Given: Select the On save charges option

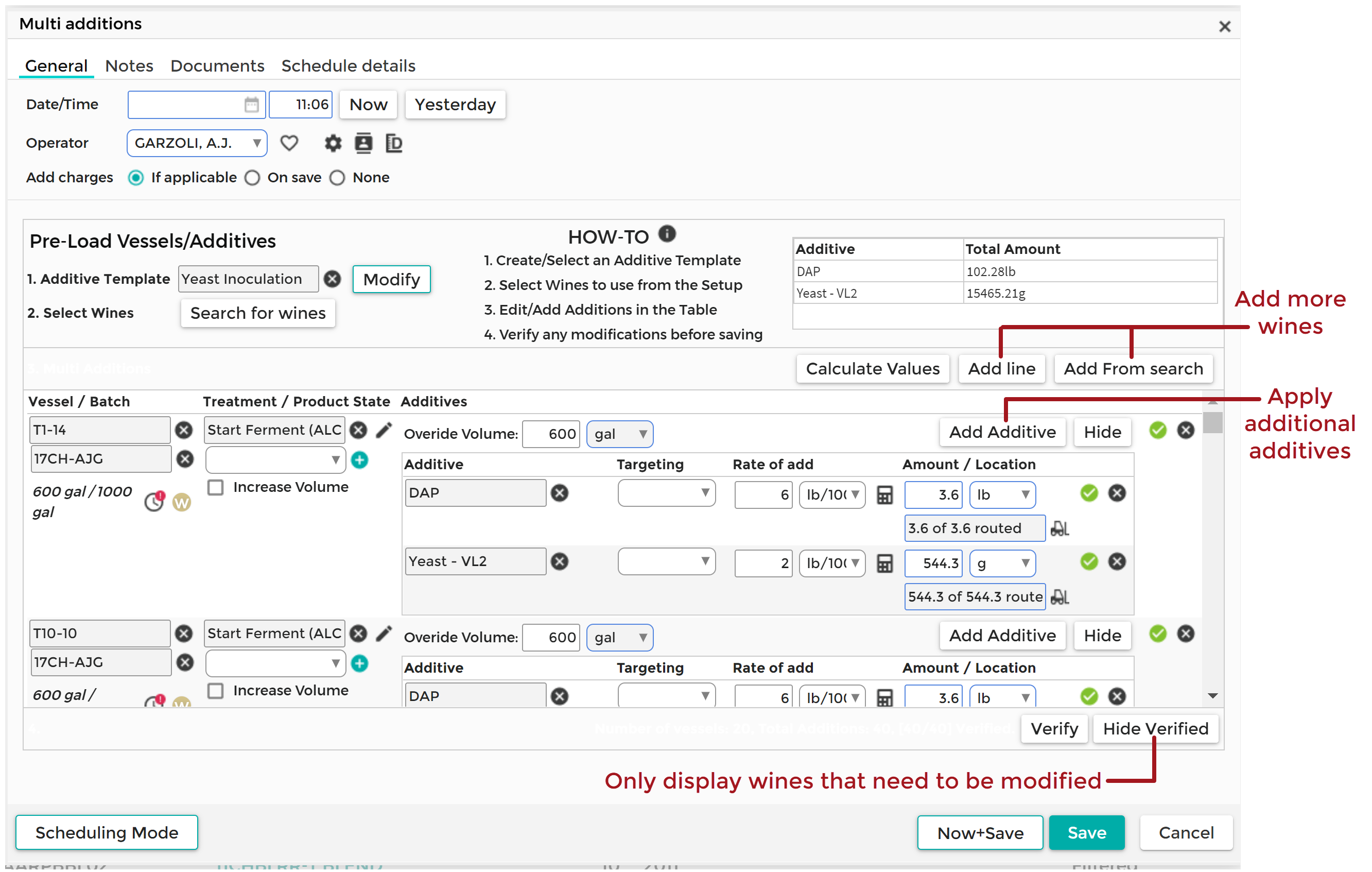Looking at the screenshot, I should coord(252,178).
